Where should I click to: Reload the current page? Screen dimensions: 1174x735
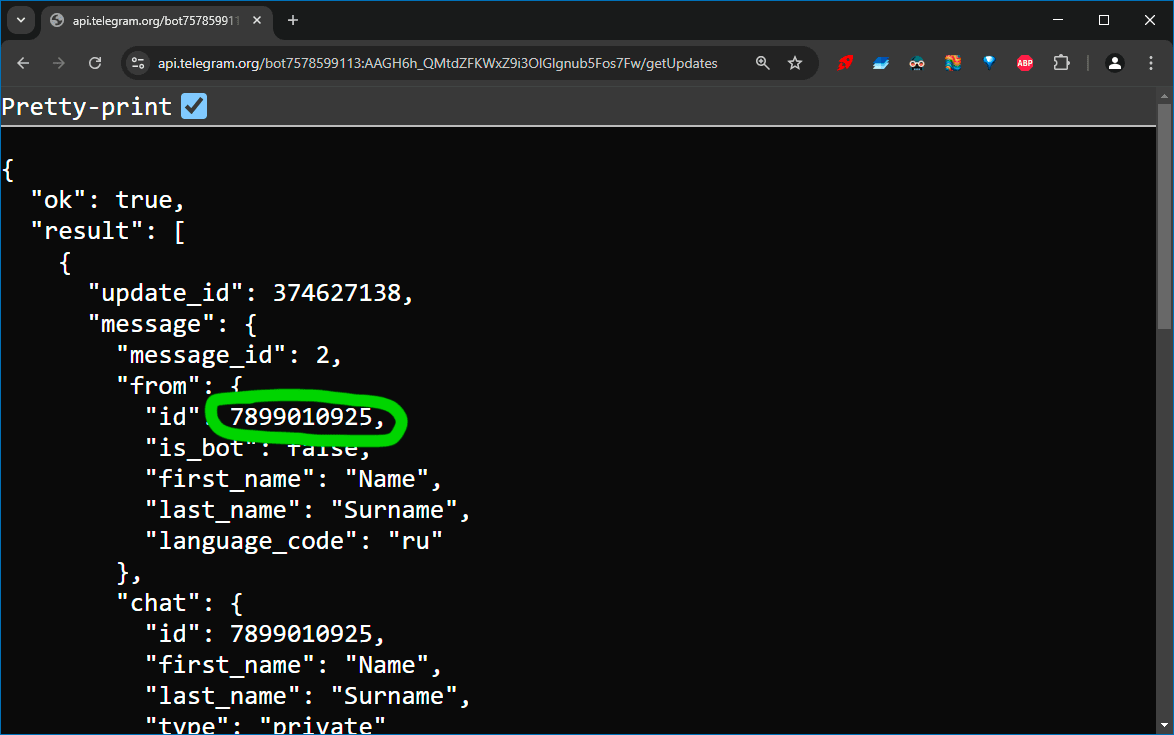pyautogui.click(x=95, y=63)
